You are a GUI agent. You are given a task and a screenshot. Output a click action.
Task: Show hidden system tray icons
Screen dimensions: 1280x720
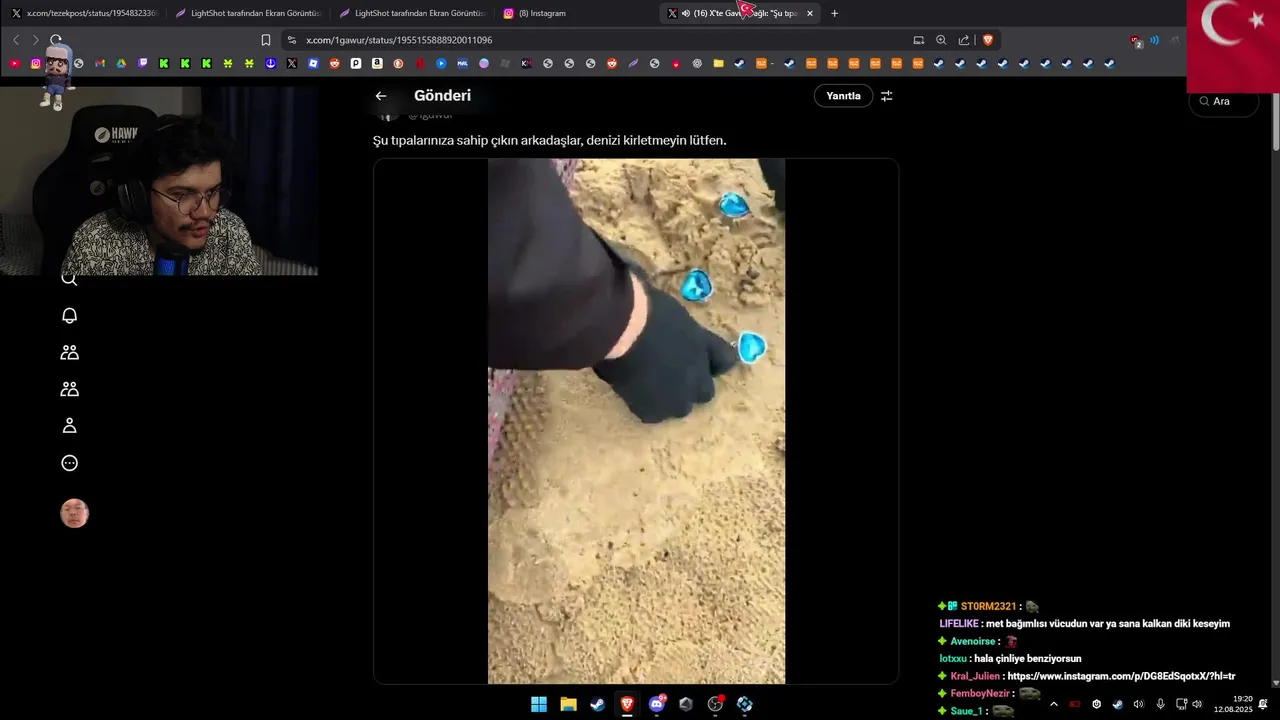[x=1053, y=704]
